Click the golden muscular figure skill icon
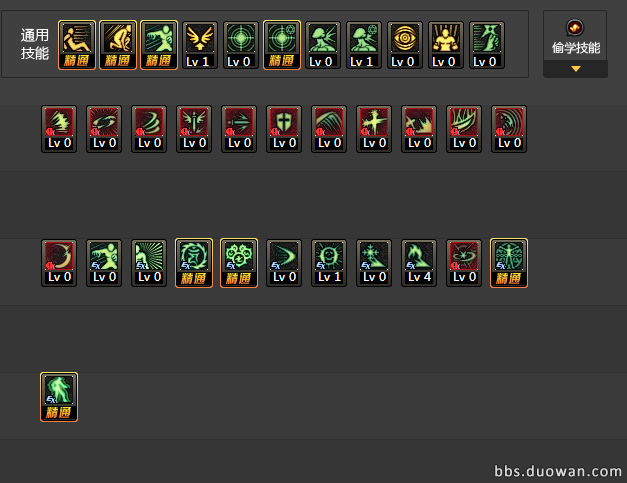The width and height of the screenshot is (627, 483). pos(446,45)
